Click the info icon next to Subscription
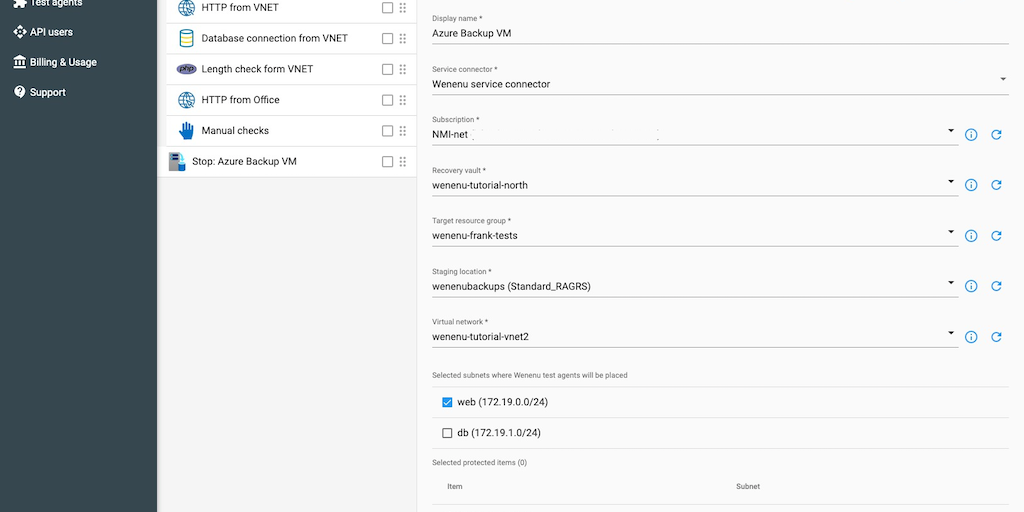 coord(970,134)
